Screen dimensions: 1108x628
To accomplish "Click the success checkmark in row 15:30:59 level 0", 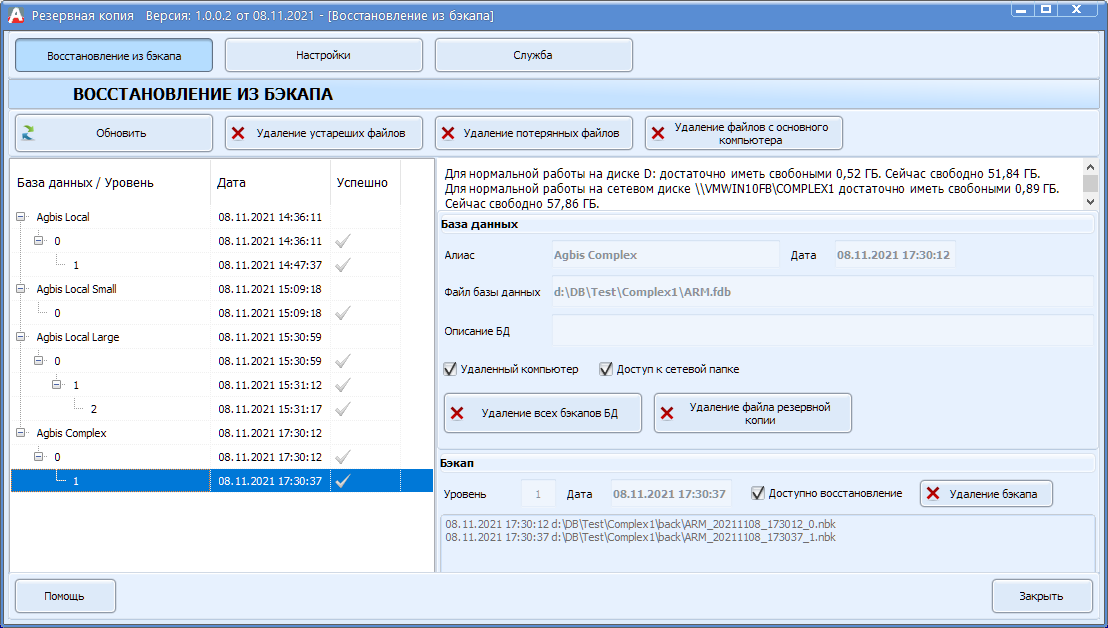I will 343,361.
